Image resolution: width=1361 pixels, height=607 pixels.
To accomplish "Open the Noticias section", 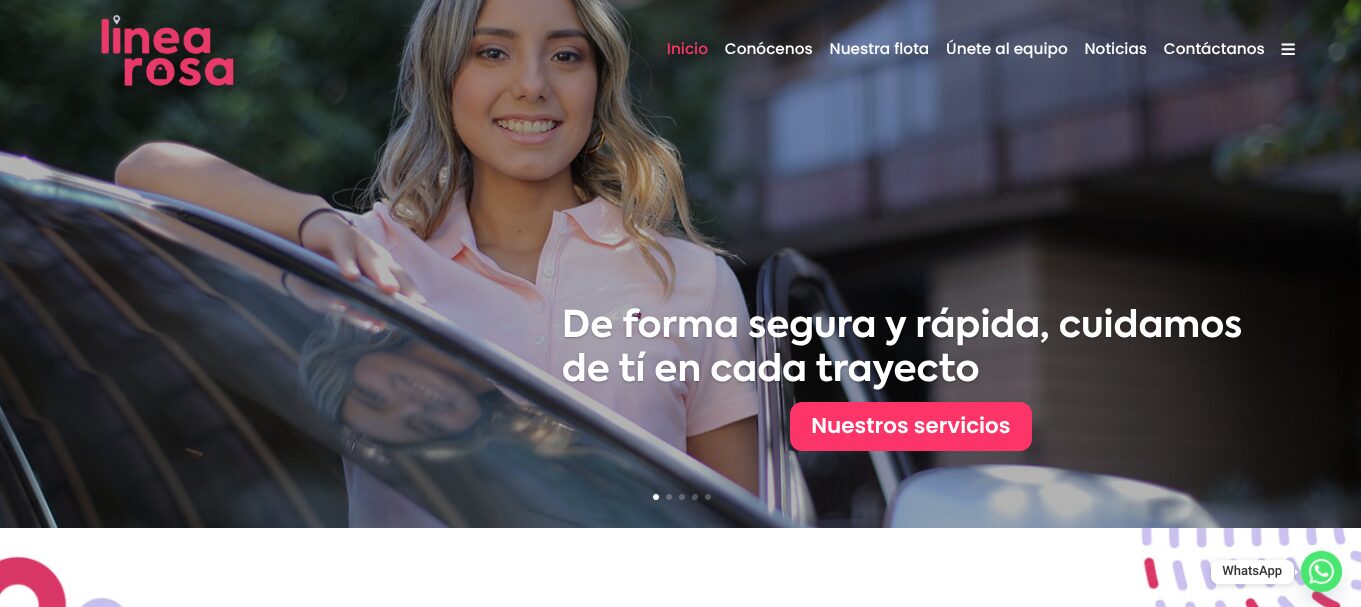I will click(1115, 49).
